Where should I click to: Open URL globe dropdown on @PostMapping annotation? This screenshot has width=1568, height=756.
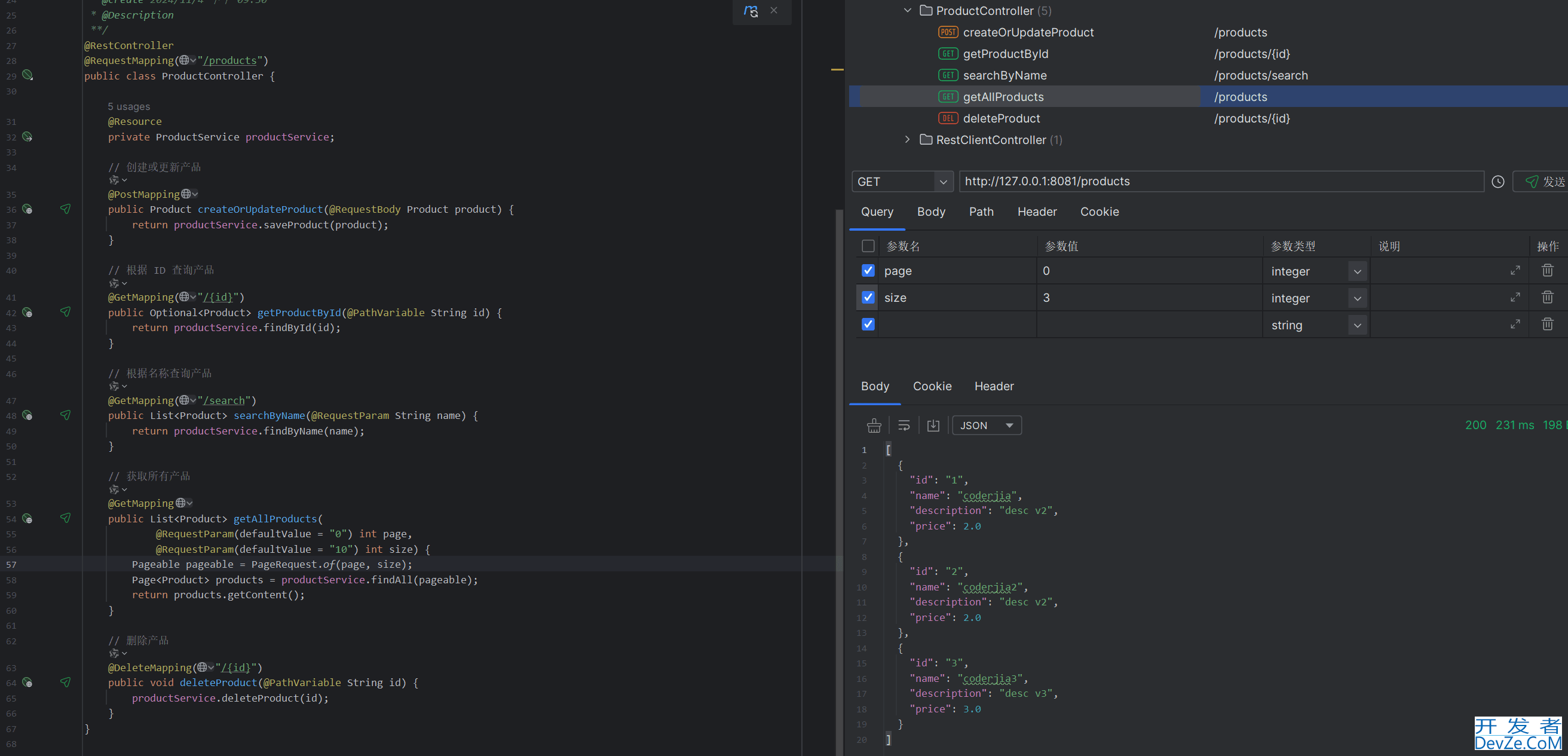click(190, 194)
